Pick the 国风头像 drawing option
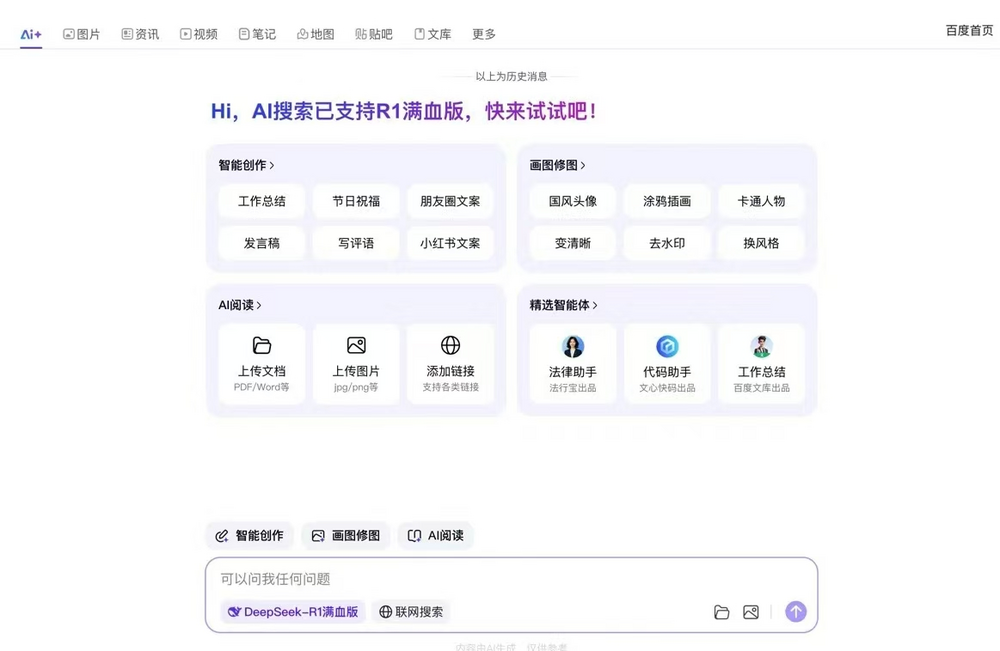This screenshot has width=1000, height=651. (573, 201)
